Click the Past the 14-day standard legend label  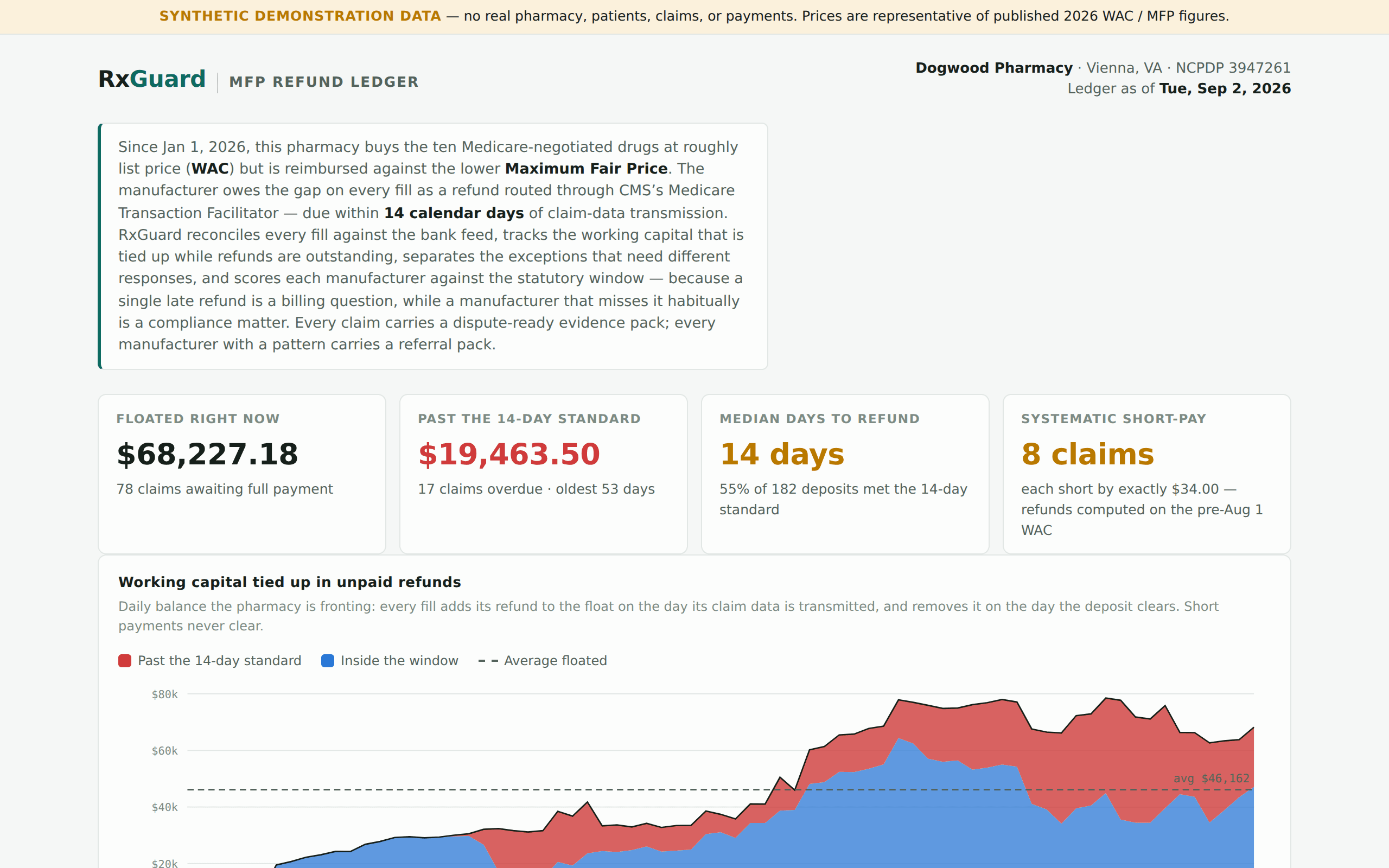click(x=219, y=661)
